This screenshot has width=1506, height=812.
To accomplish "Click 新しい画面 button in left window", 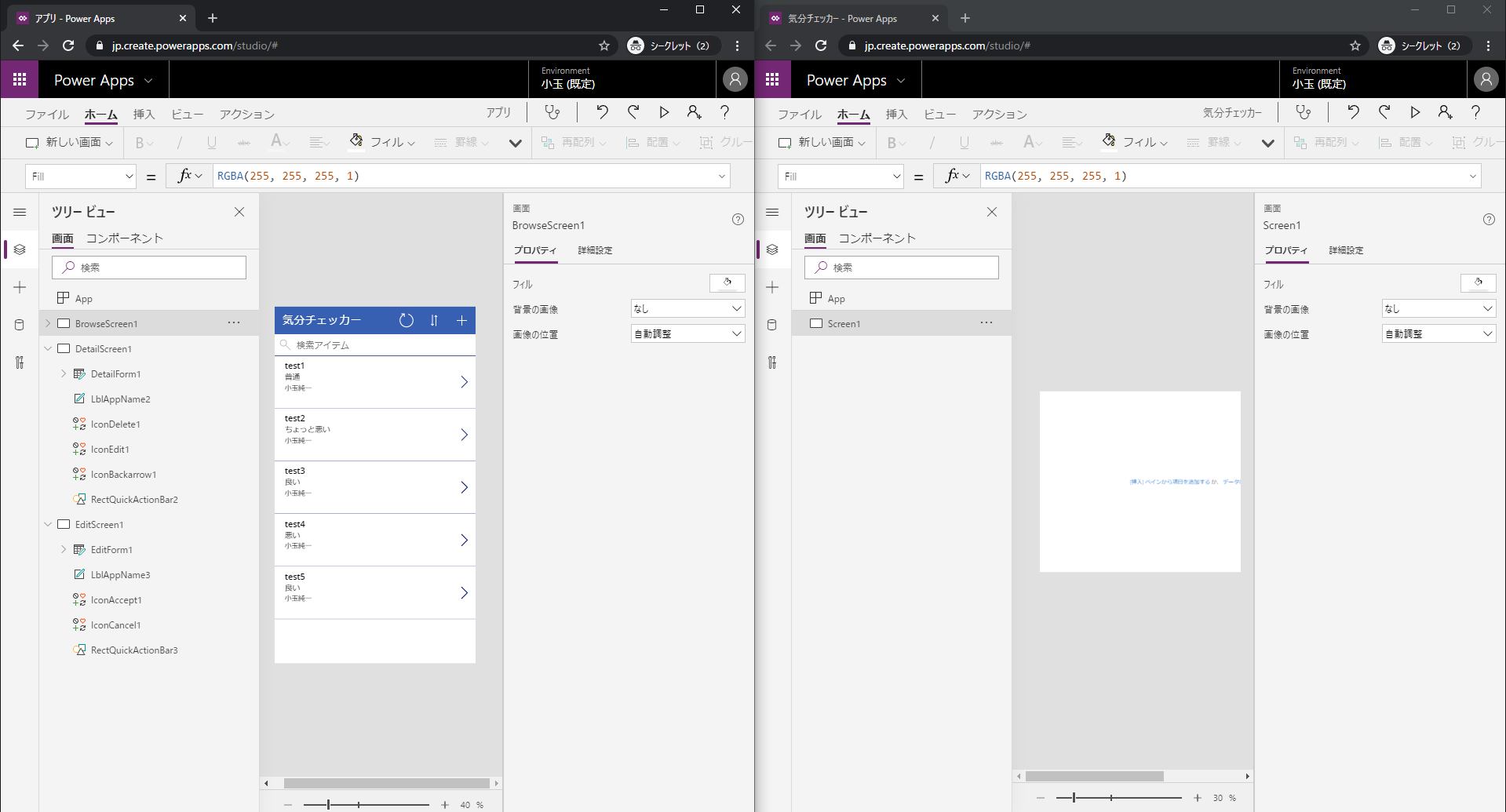I will click(69, 143).
